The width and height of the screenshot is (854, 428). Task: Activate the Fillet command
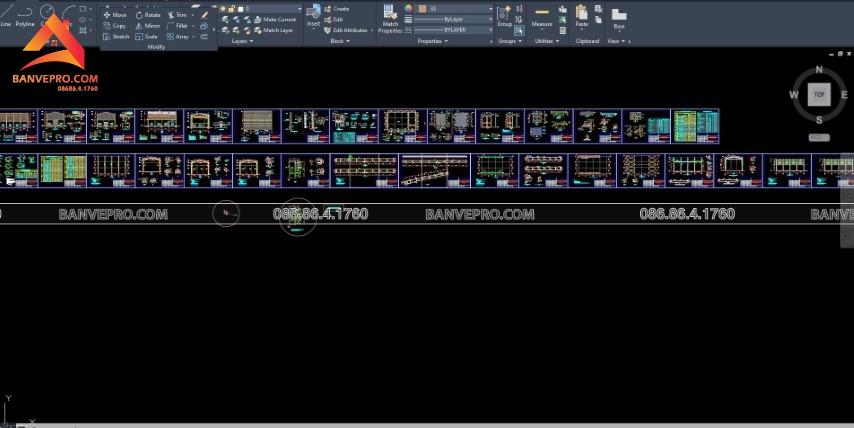[177, 26]
